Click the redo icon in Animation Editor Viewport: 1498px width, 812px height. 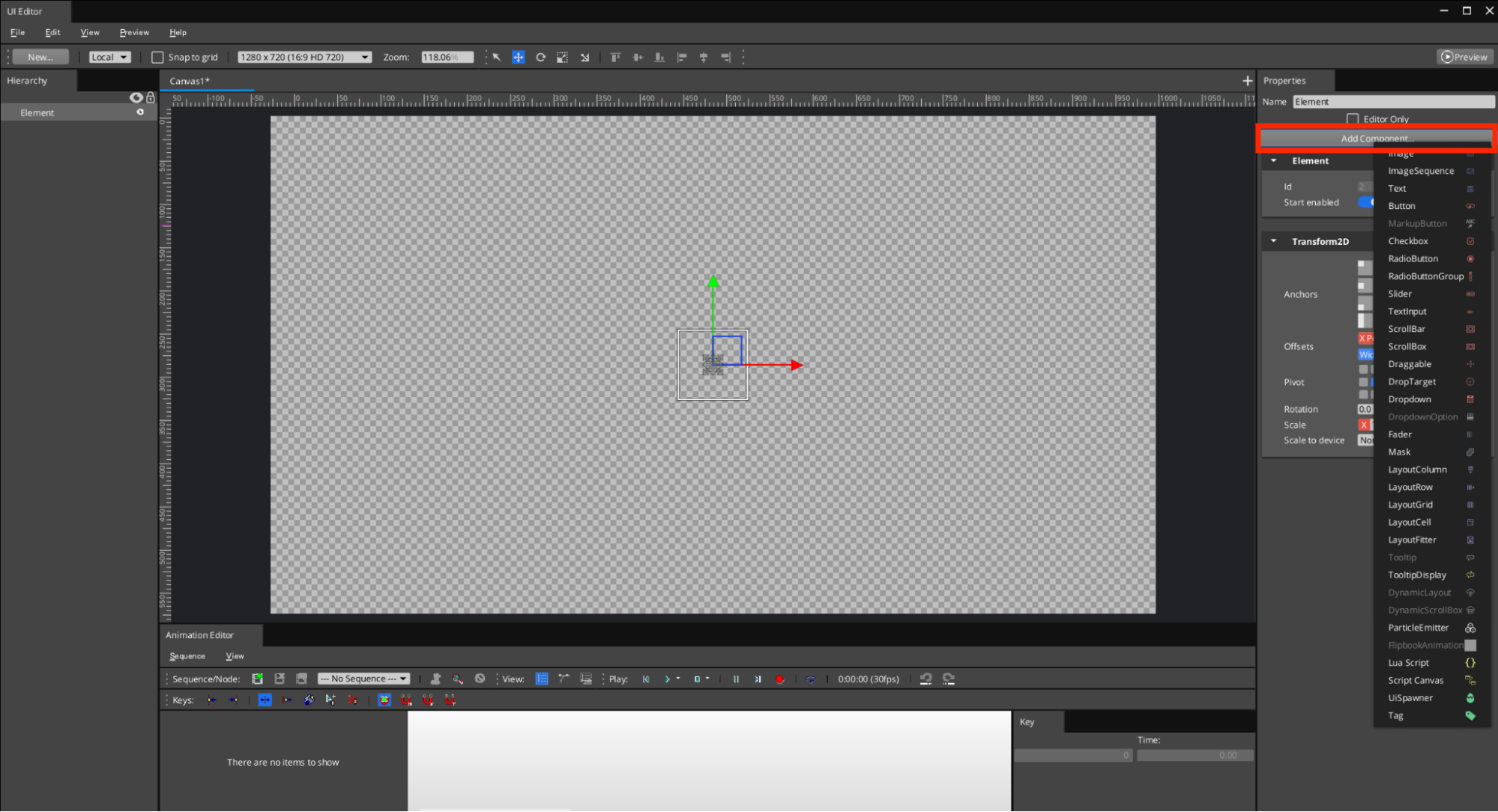(x=949, y=679)
